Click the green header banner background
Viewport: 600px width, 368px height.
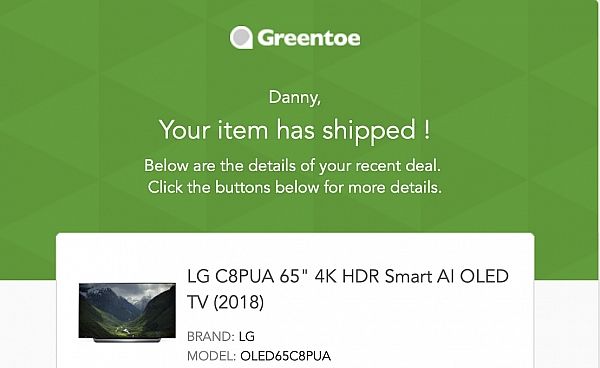pyautogui.click(x=77, y=115)
